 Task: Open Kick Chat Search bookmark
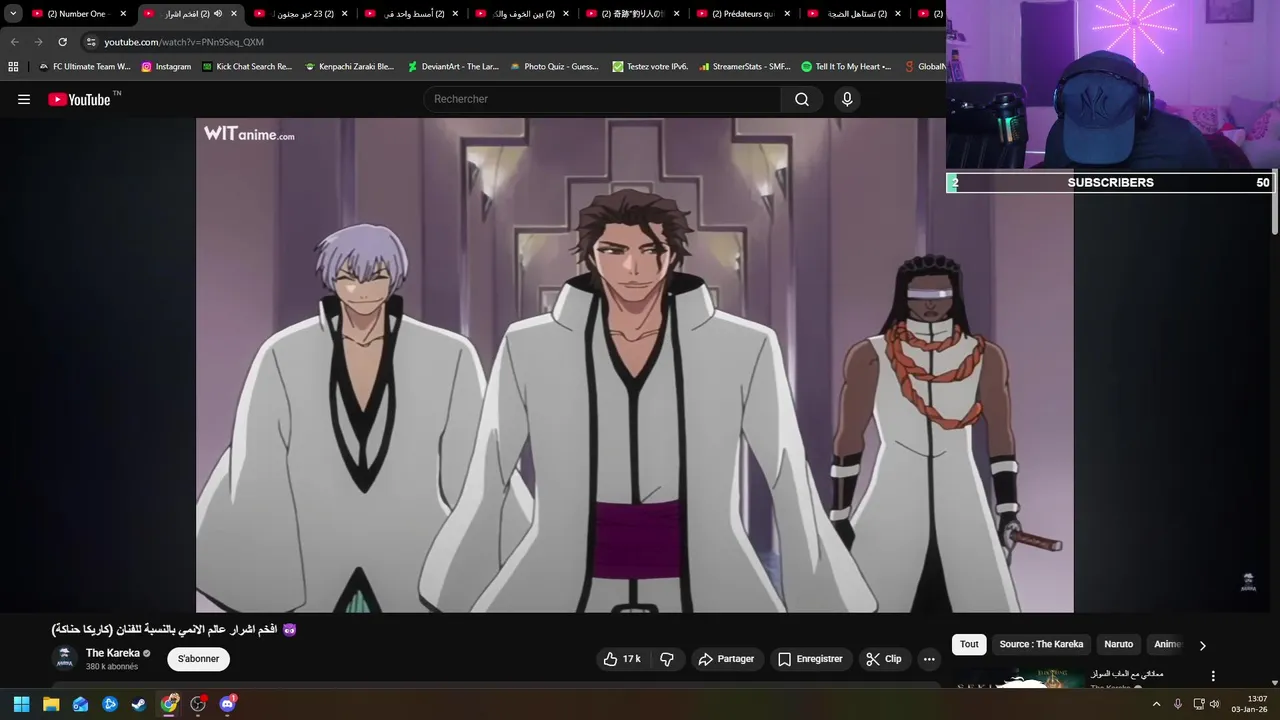247,67
